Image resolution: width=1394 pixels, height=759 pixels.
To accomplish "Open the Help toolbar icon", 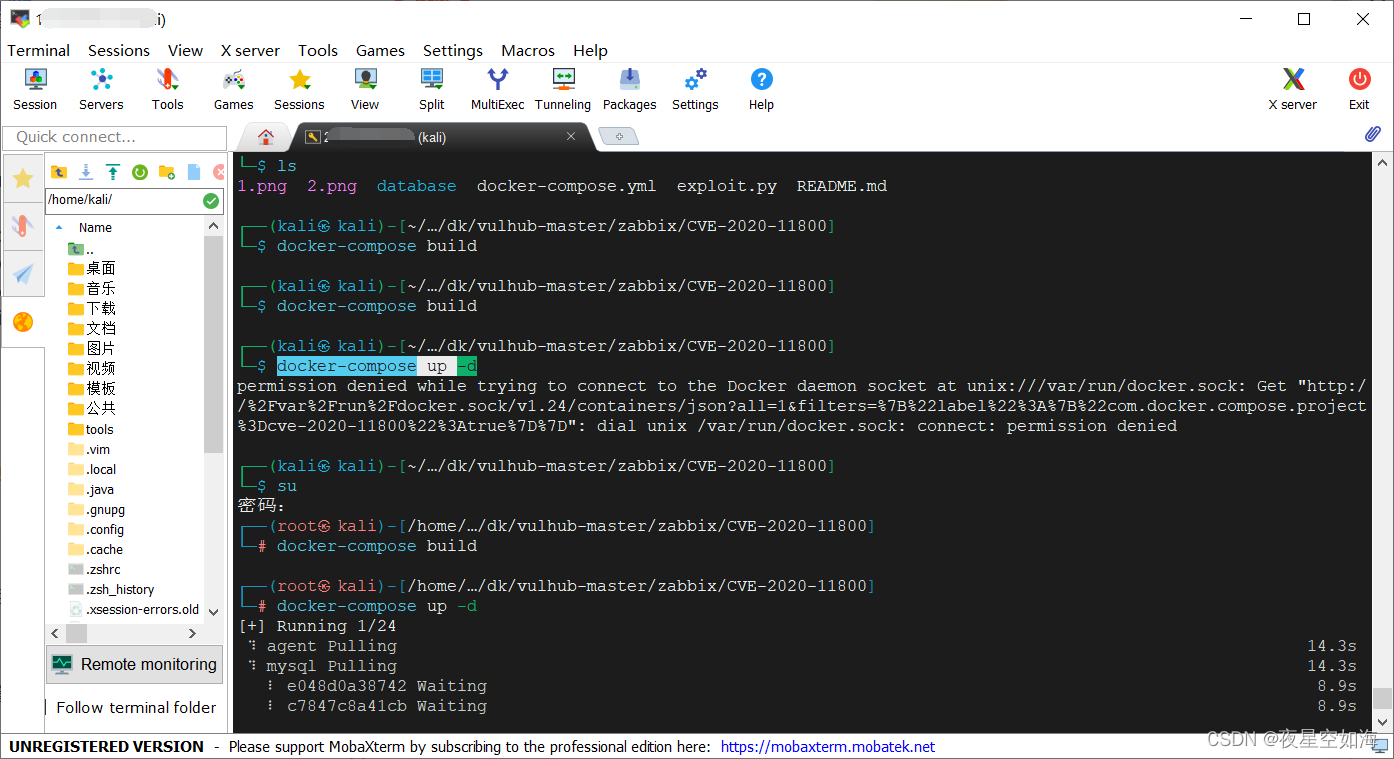I will pos(761,88).
